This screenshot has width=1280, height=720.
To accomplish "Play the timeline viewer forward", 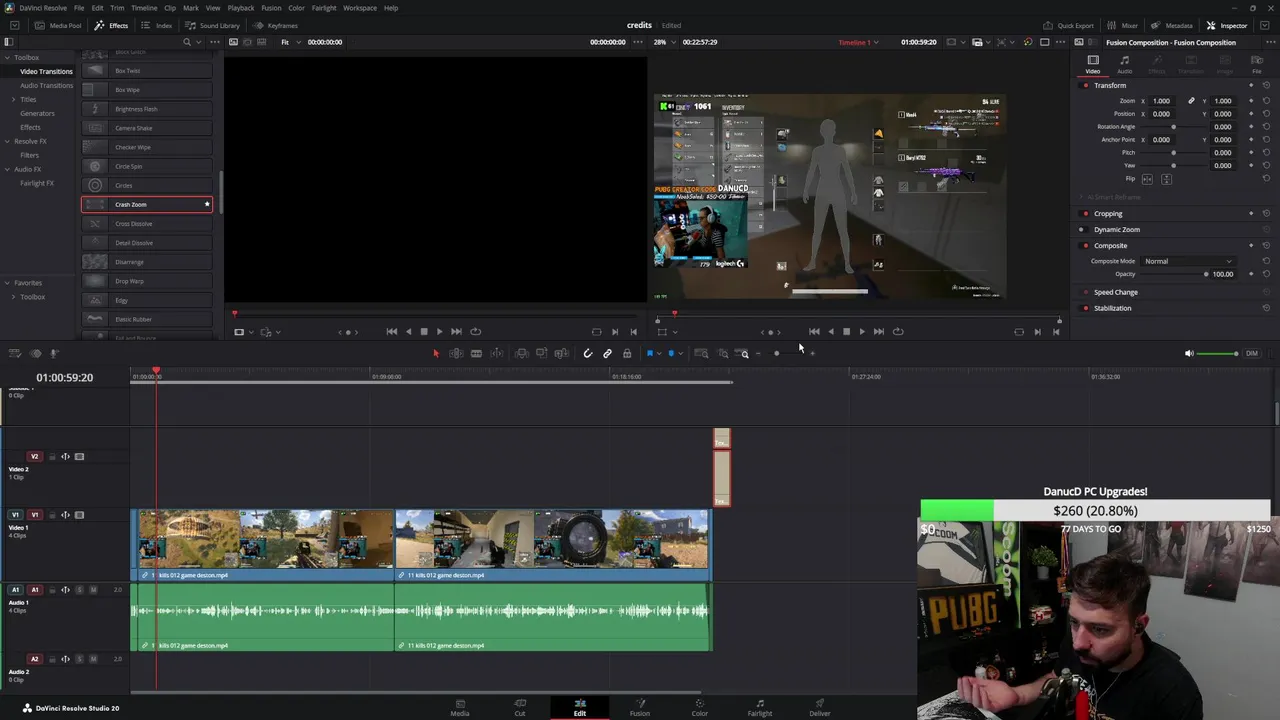I will point(862,332).
